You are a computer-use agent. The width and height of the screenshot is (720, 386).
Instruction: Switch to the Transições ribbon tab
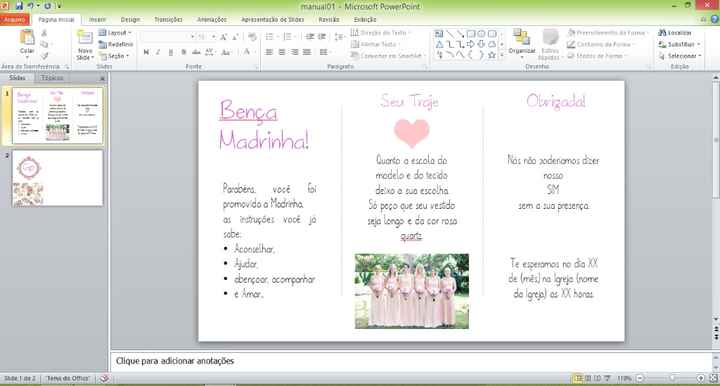(x=168, y=20)
